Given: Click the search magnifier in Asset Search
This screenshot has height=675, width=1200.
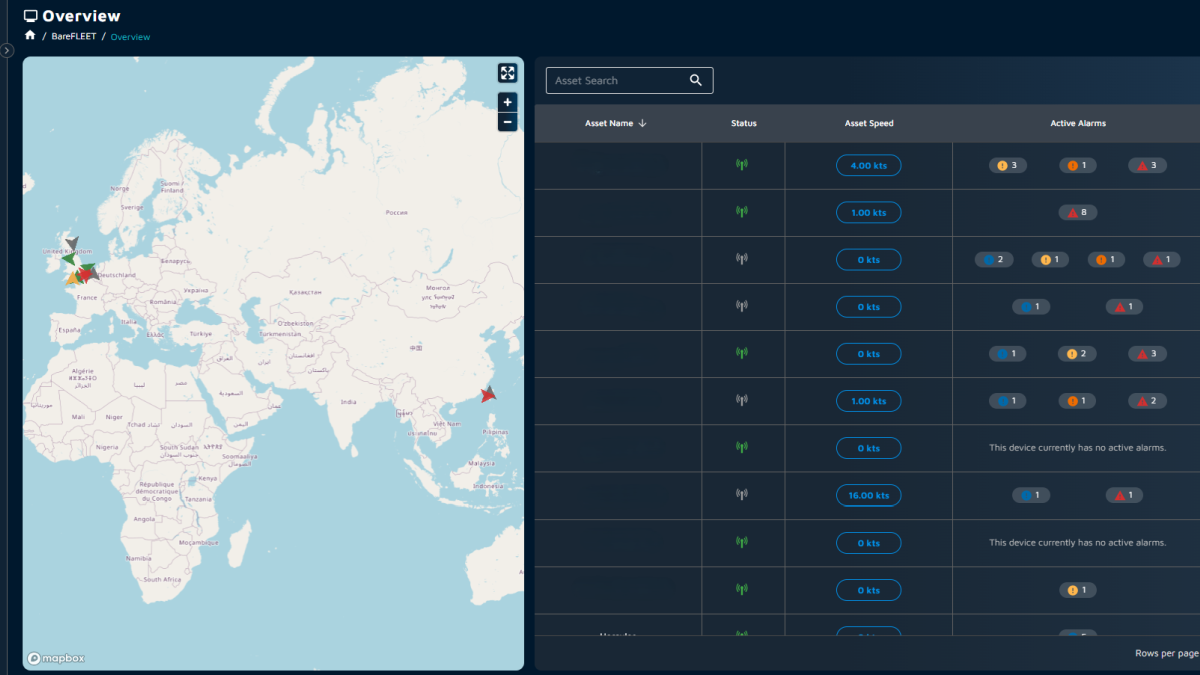Looking at the screenshot, I should pos(695,80).
